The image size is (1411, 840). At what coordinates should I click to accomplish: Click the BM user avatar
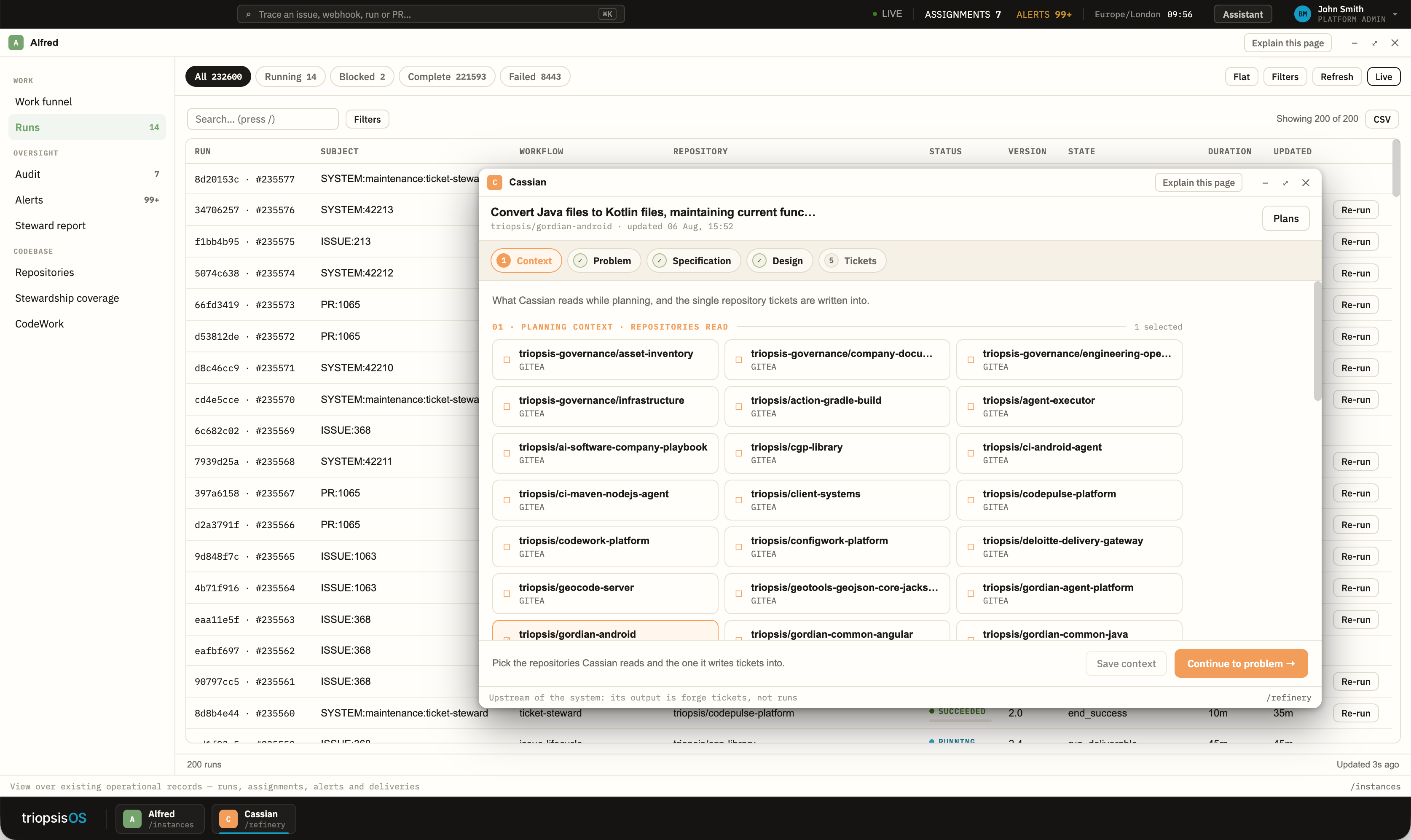(x=1302, y=14)
